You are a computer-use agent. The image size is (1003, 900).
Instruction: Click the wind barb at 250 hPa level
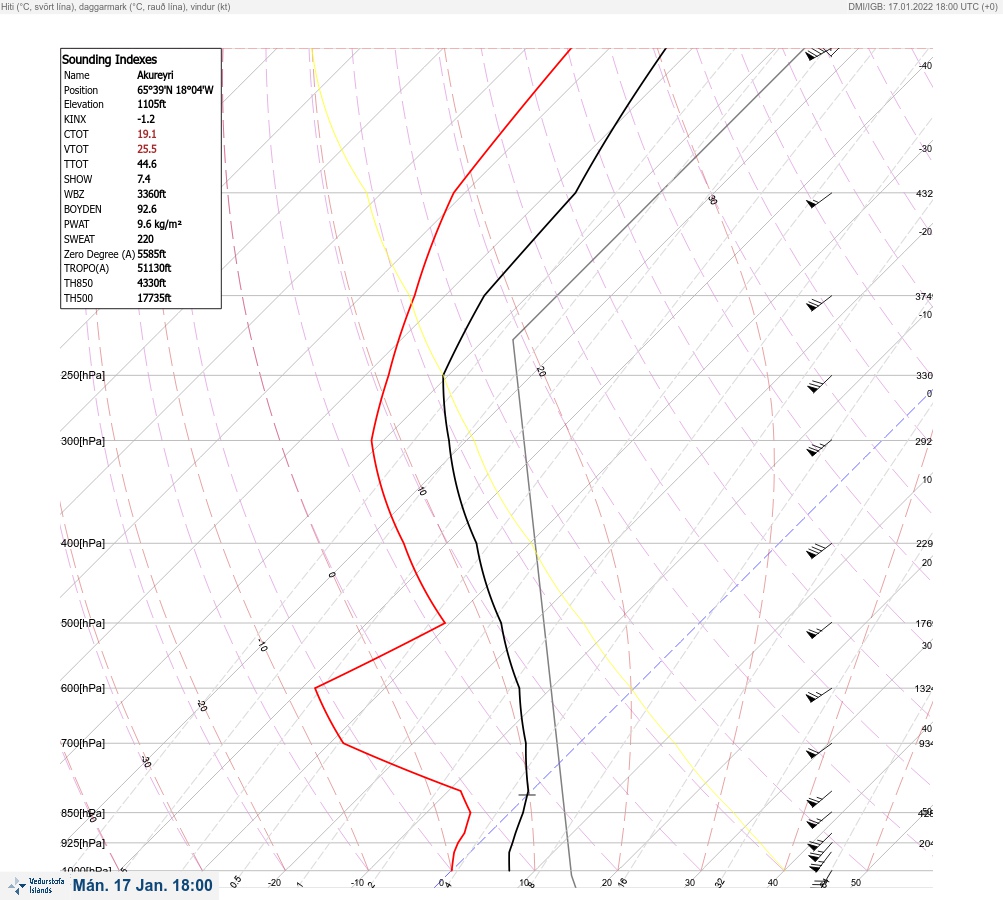[819, 384]
